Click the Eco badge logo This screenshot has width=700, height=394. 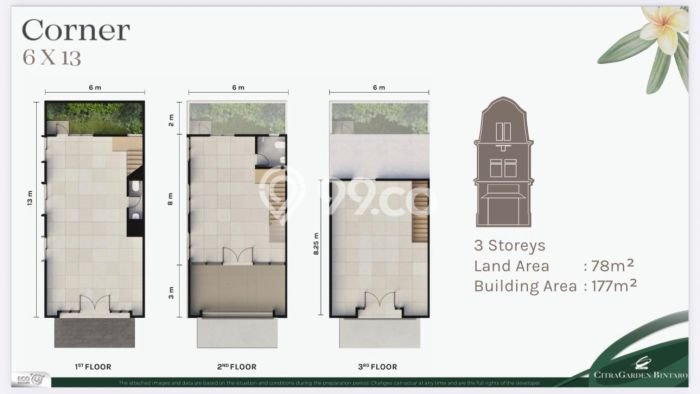pos(30,379)
